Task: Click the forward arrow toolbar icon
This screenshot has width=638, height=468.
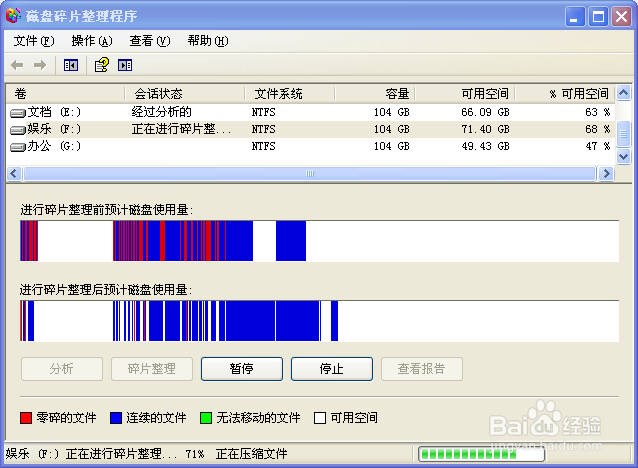Action: pos(40,65)
